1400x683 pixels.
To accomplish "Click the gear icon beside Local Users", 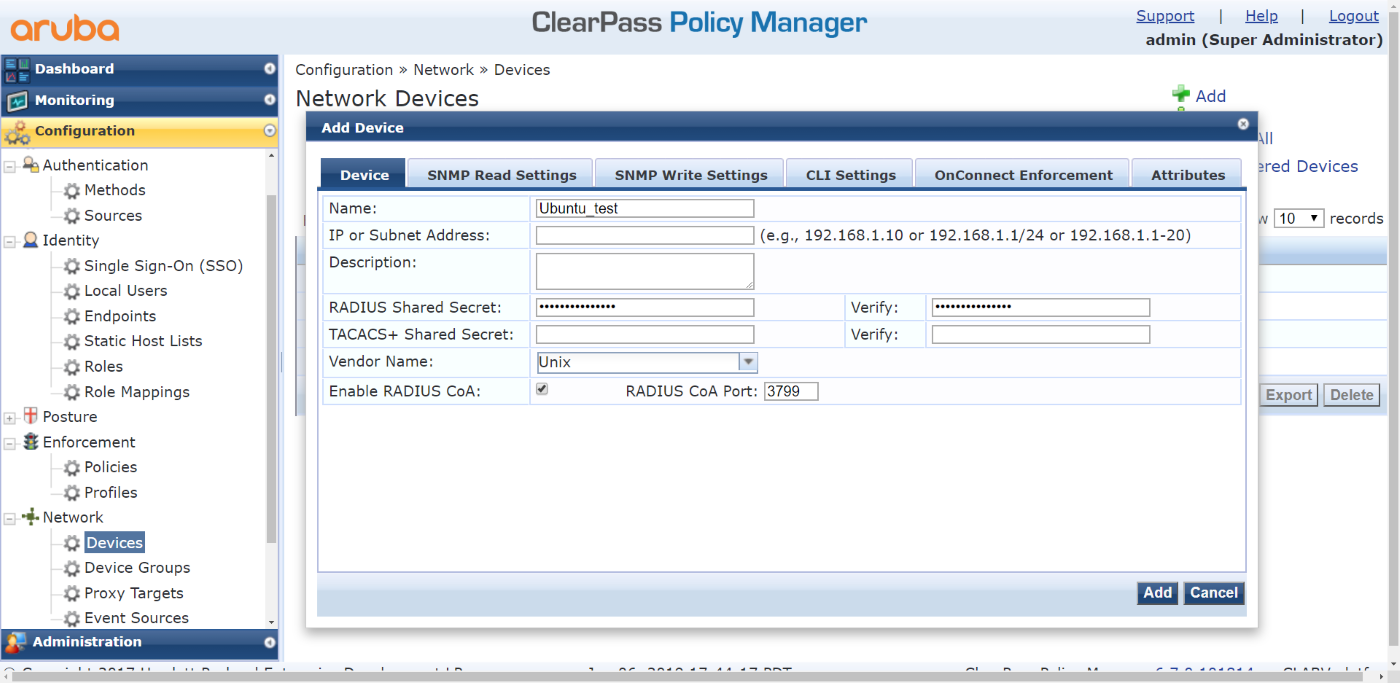I will tap(72, 291).
